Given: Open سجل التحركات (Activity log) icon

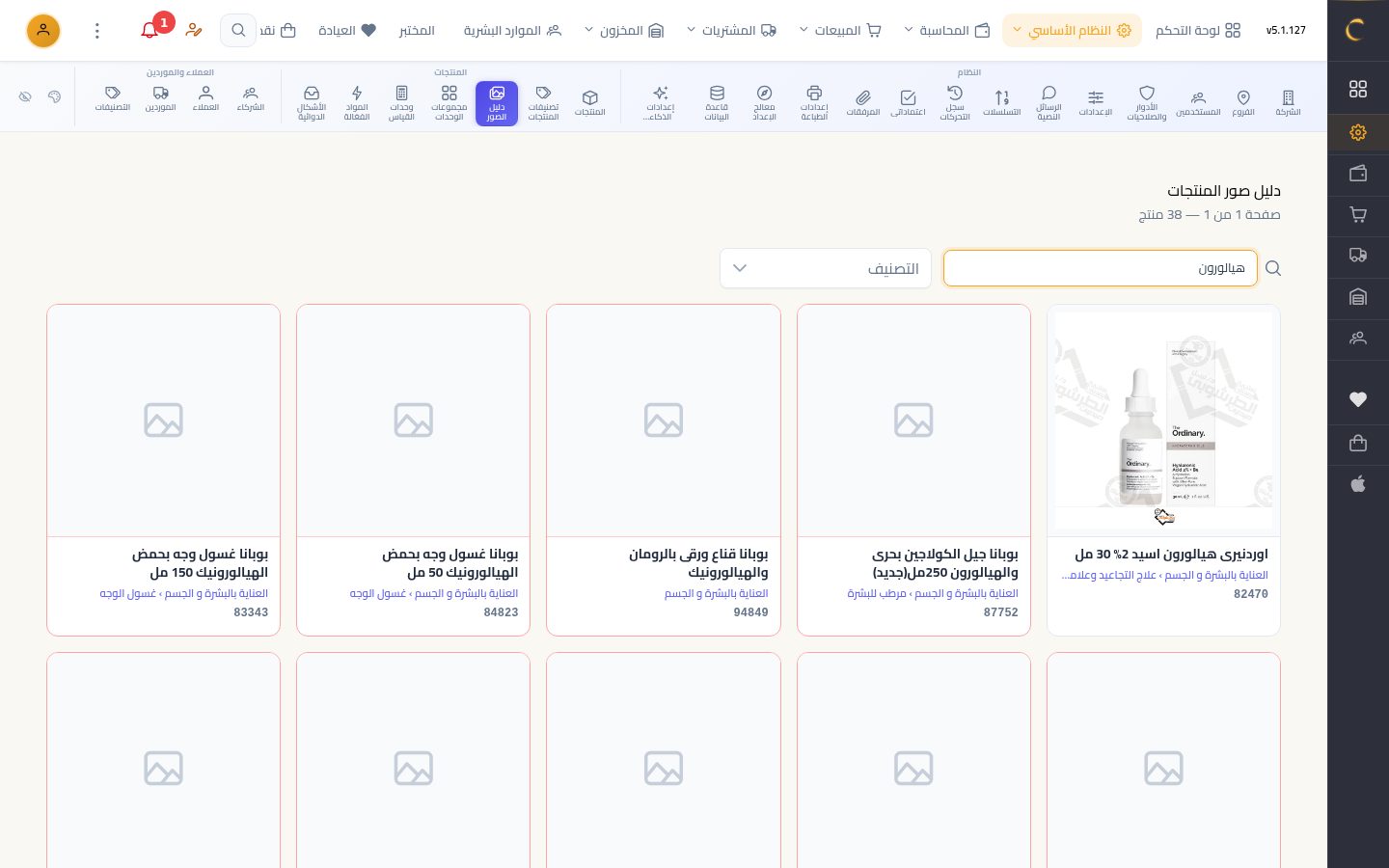Looking at the screenshot, I should [x=955, y=103].
